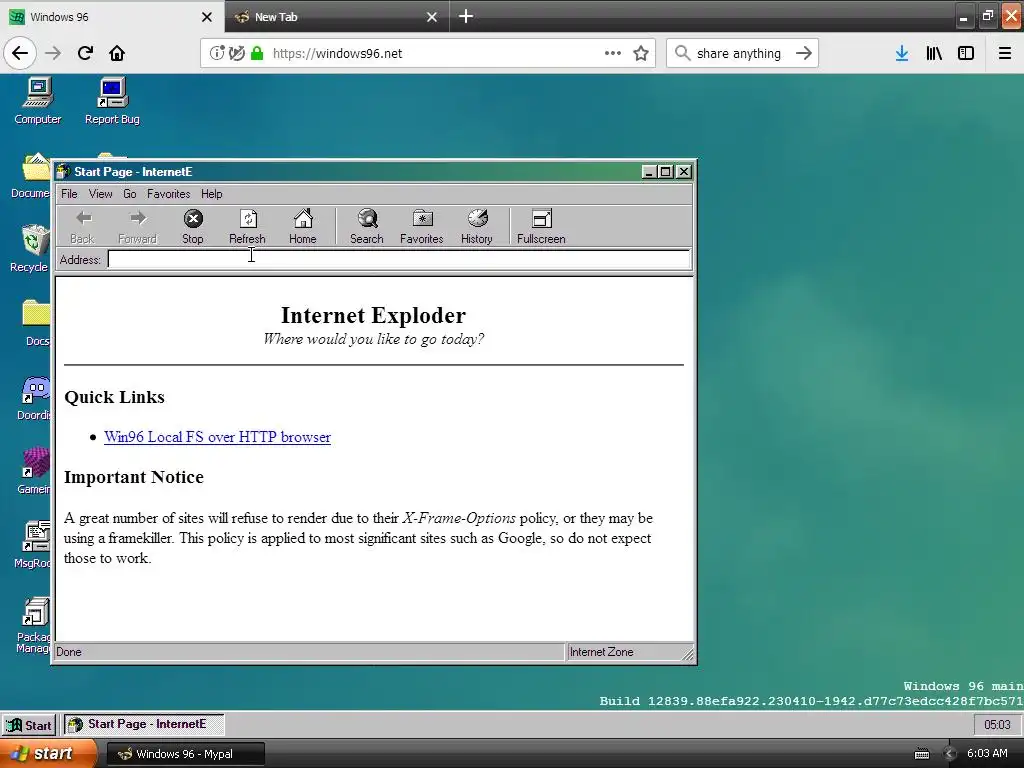Select the MsgRoom desktop icon
This screenshot has width=1024, height=768.
point(33,545)
